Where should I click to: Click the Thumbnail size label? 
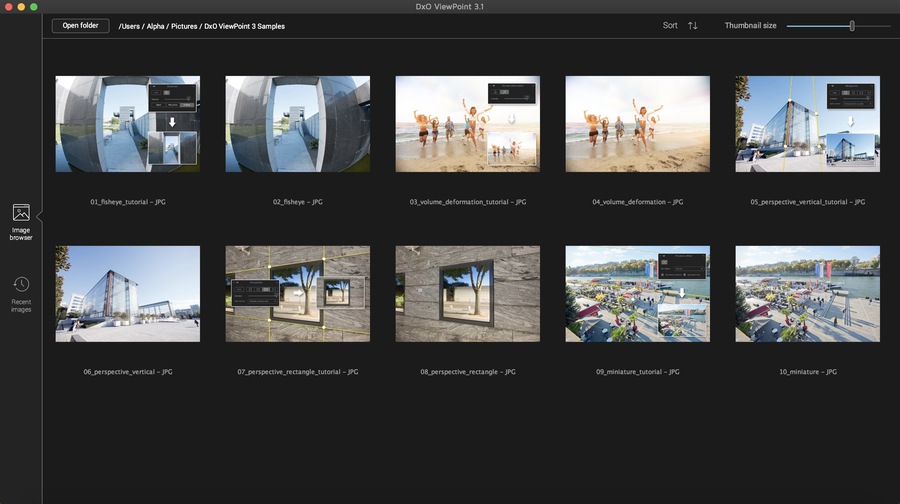(x=750, y=26)
